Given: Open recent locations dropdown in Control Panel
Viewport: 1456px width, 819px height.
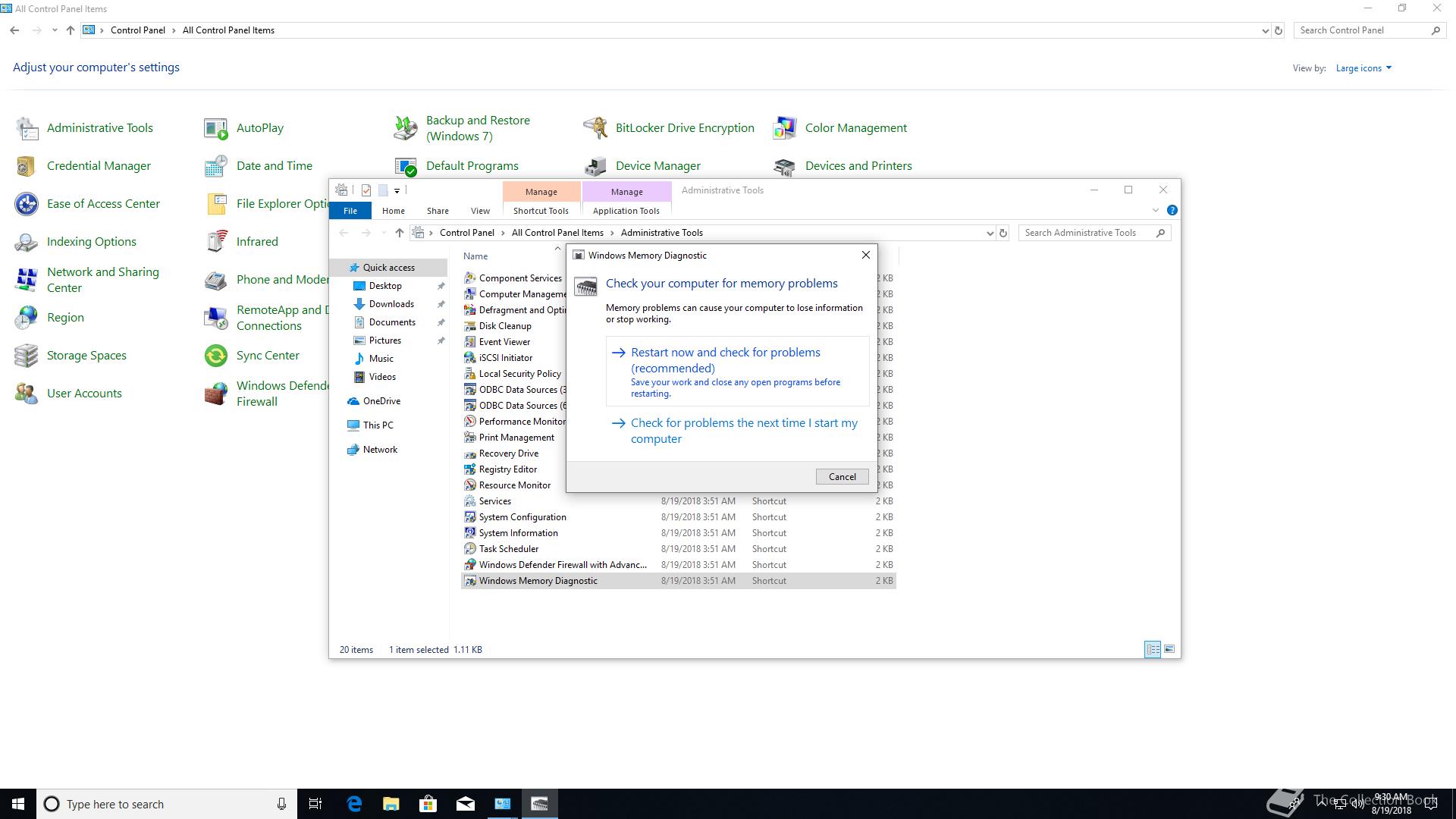Looking at the screenshot, I should pos(55,30).
